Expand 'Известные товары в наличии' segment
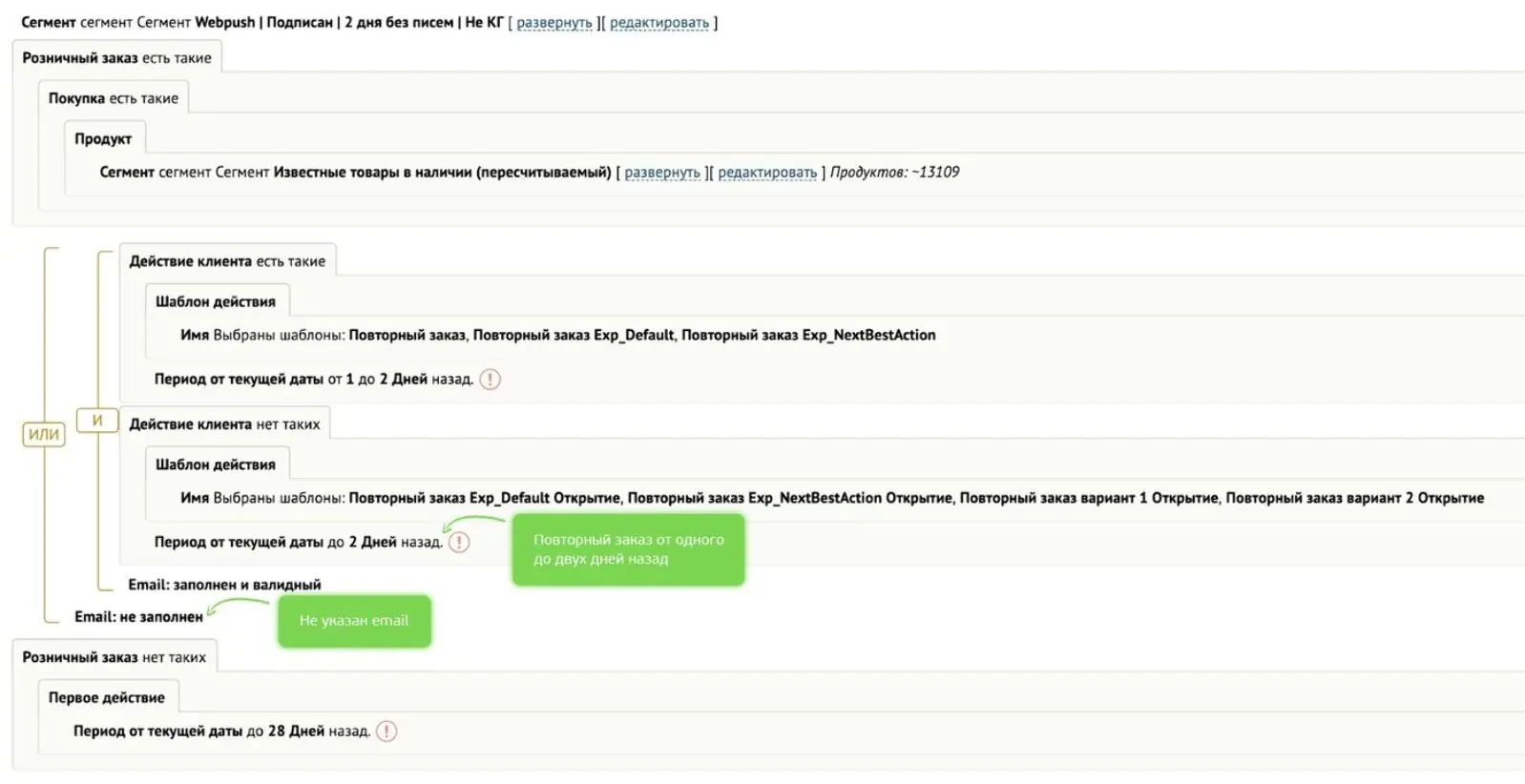 pyautogui.click(x=662, y=173)
